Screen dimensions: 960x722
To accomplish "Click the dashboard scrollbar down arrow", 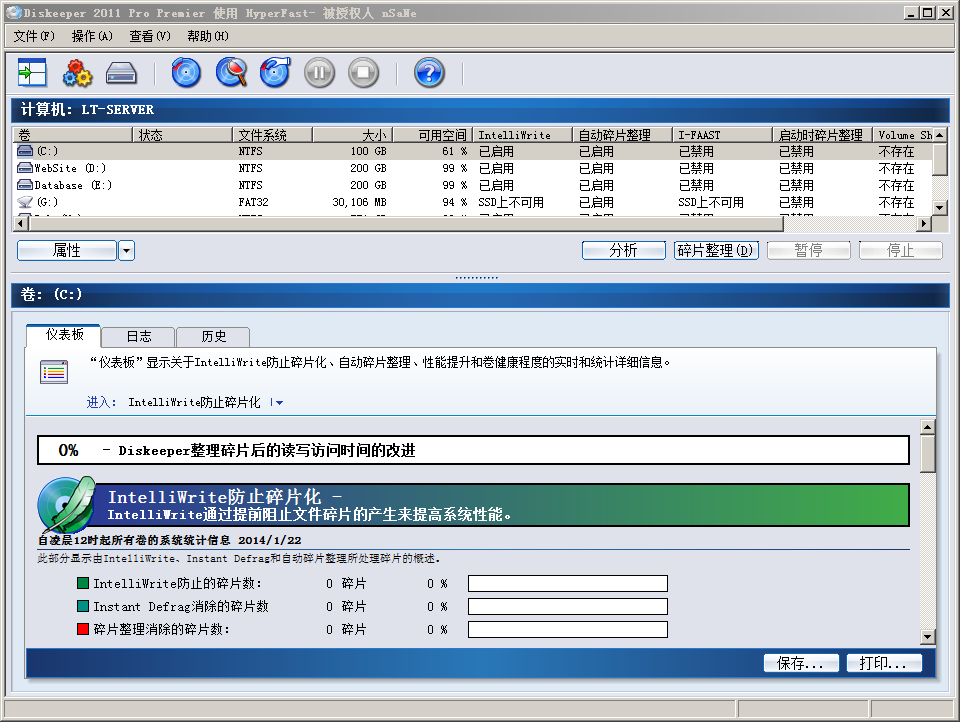I will [927, 636].
